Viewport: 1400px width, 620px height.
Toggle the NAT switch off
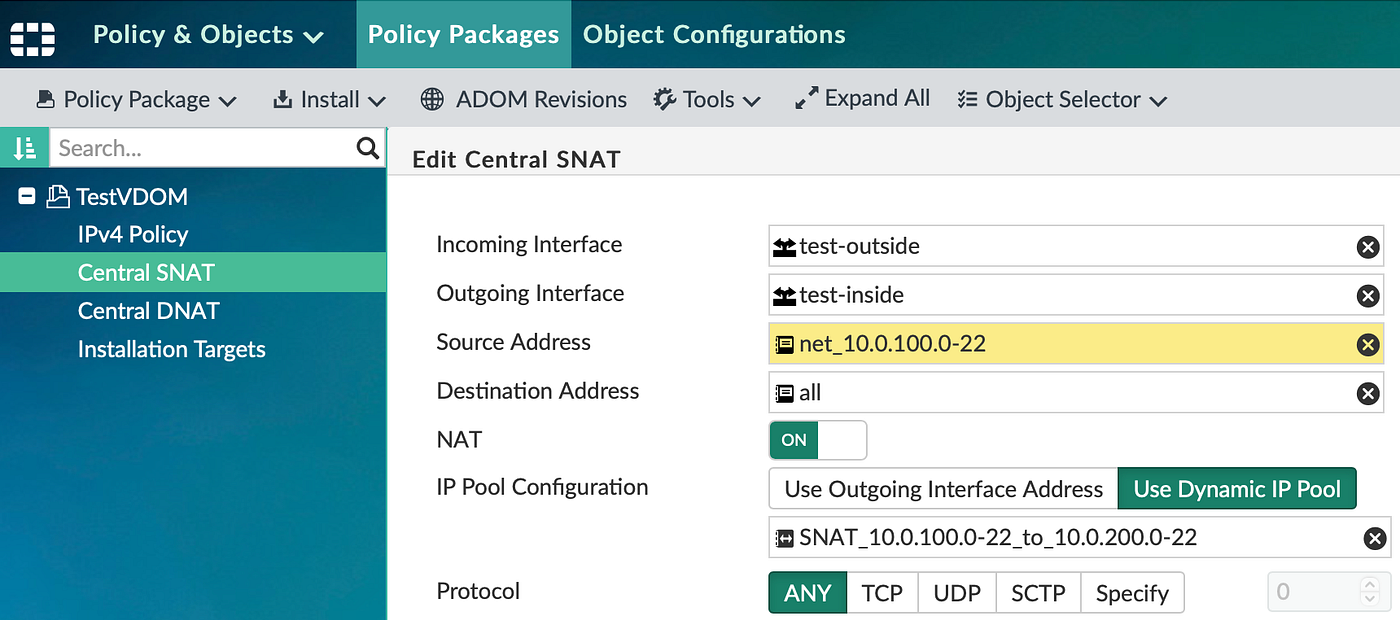817,440
